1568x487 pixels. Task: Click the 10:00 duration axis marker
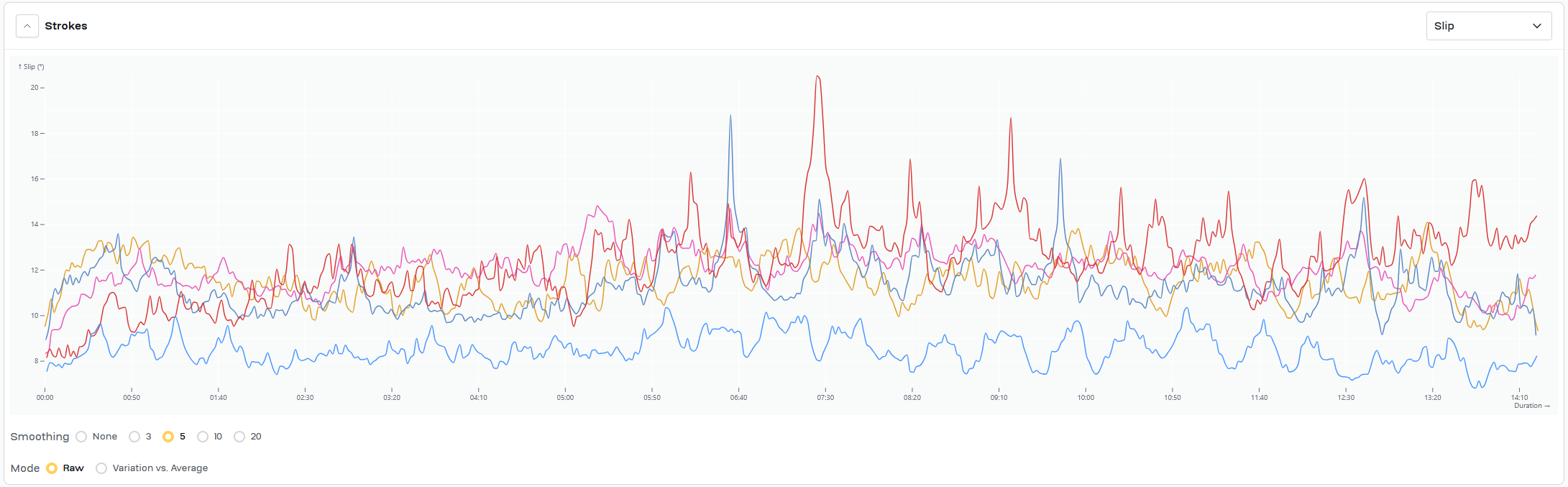[x=1086, y=397]
